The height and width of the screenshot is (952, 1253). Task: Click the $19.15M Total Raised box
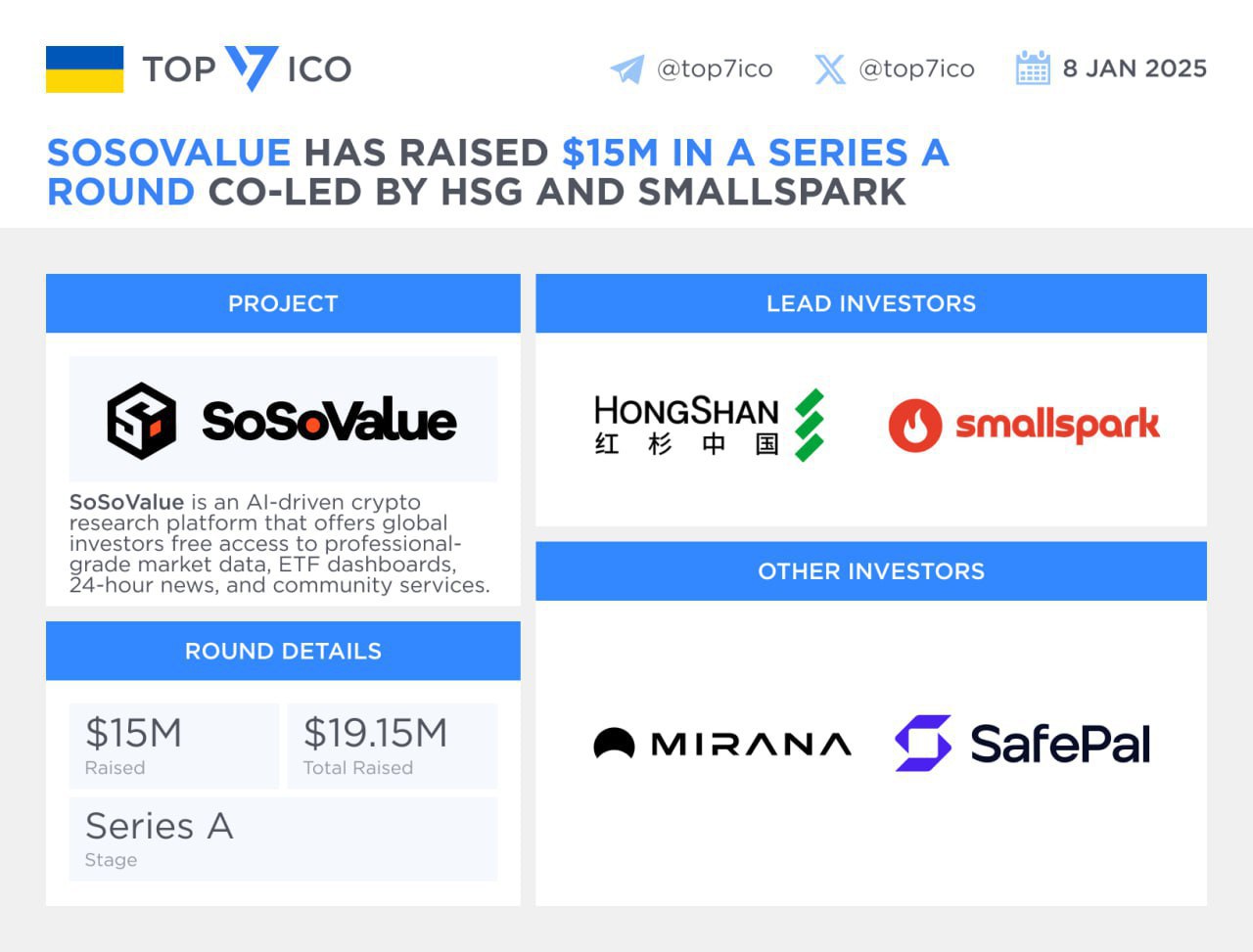392,746
